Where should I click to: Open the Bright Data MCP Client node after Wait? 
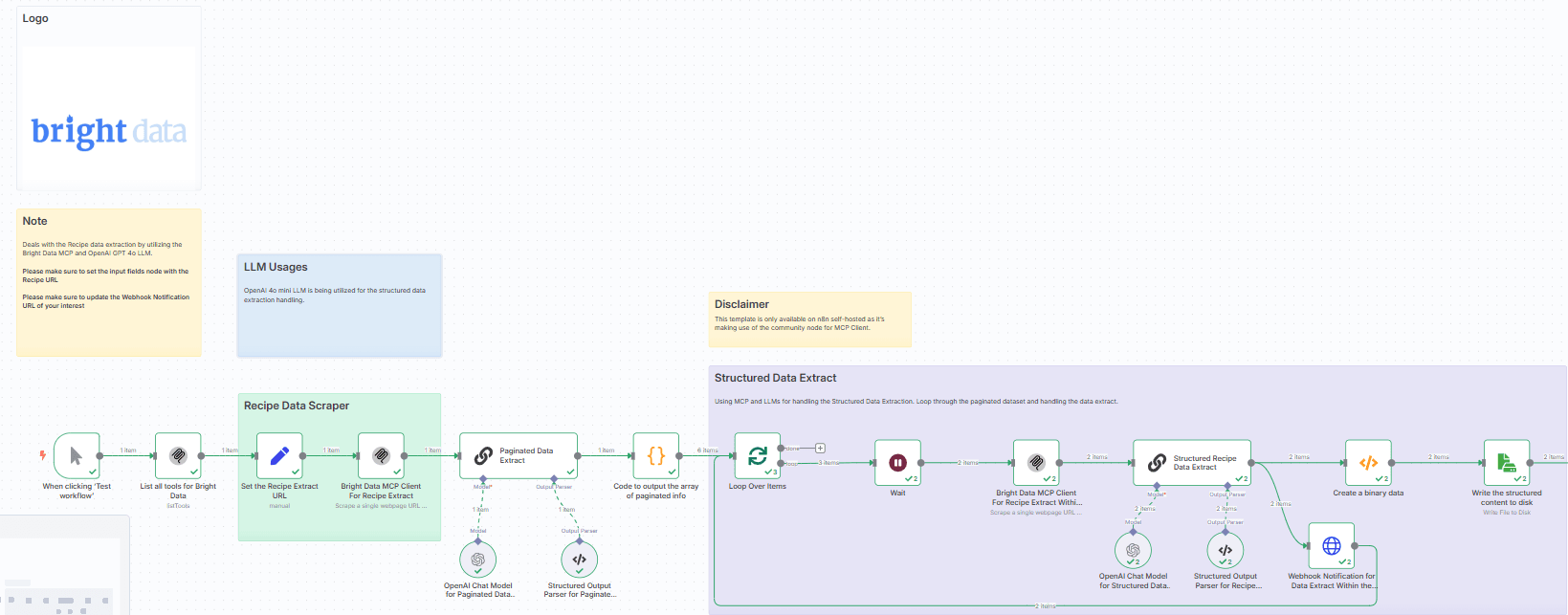[1036, 463]
